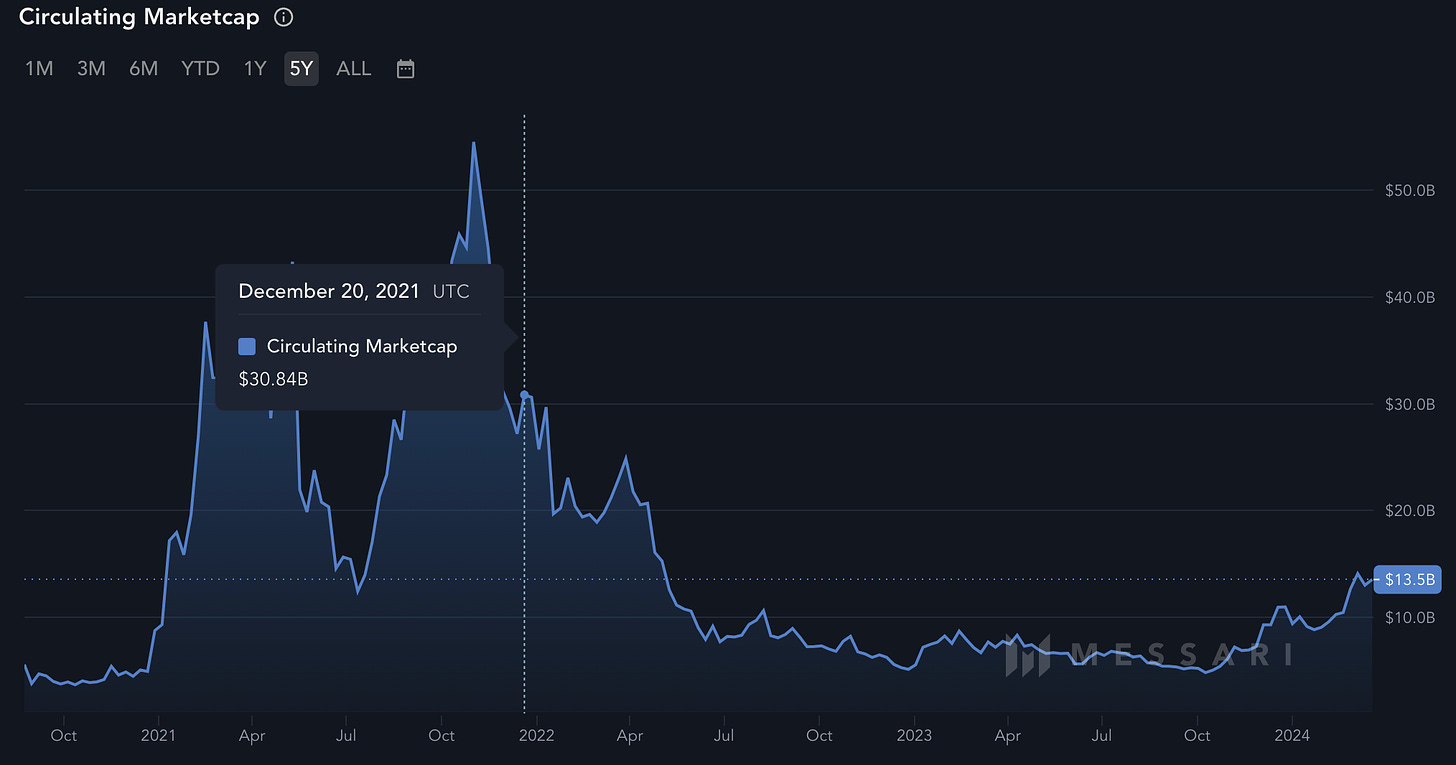
Task: Show ALL historical data
Action: [x=354, y=69]
